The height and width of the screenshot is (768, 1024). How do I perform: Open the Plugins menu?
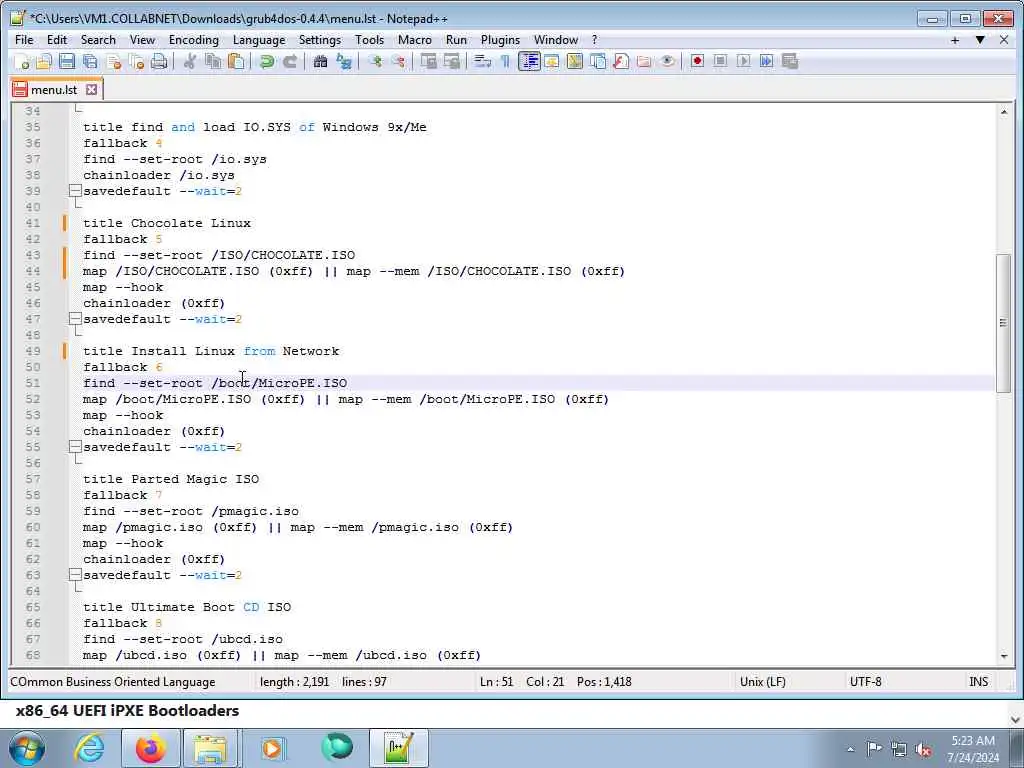[x=500, y=40]
